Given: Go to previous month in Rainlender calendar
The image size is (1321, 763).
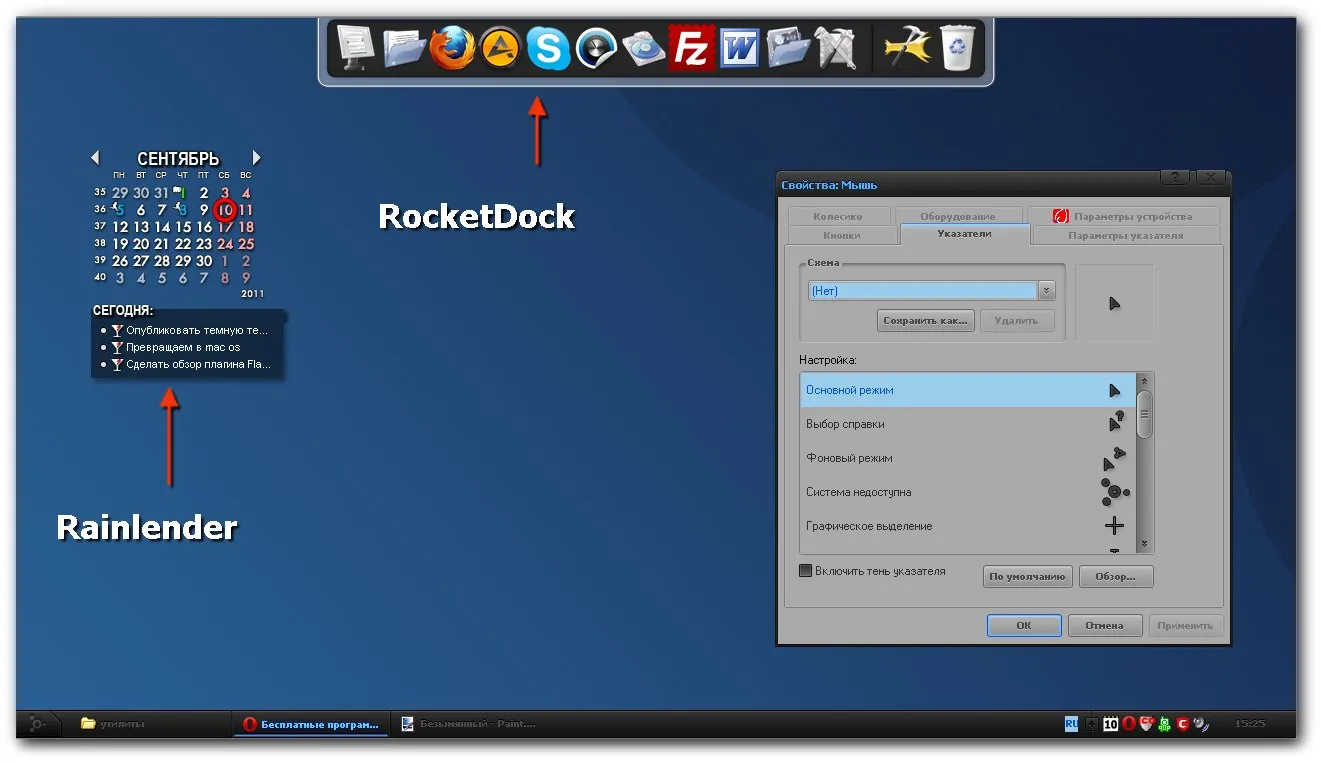Looking at the screenshot, I should [95, 158].
